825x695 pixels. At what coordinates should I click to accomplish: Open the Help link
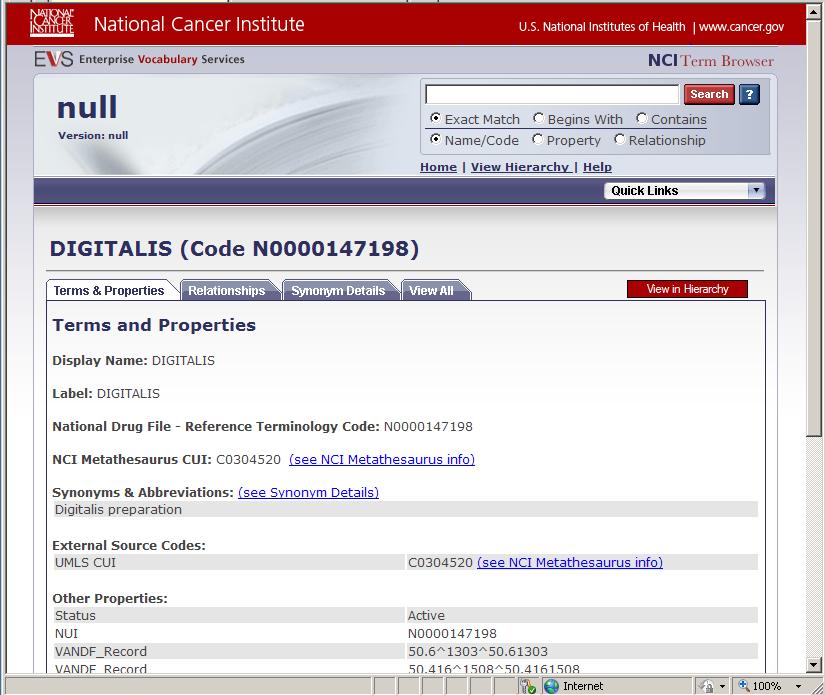click(597, 167)
